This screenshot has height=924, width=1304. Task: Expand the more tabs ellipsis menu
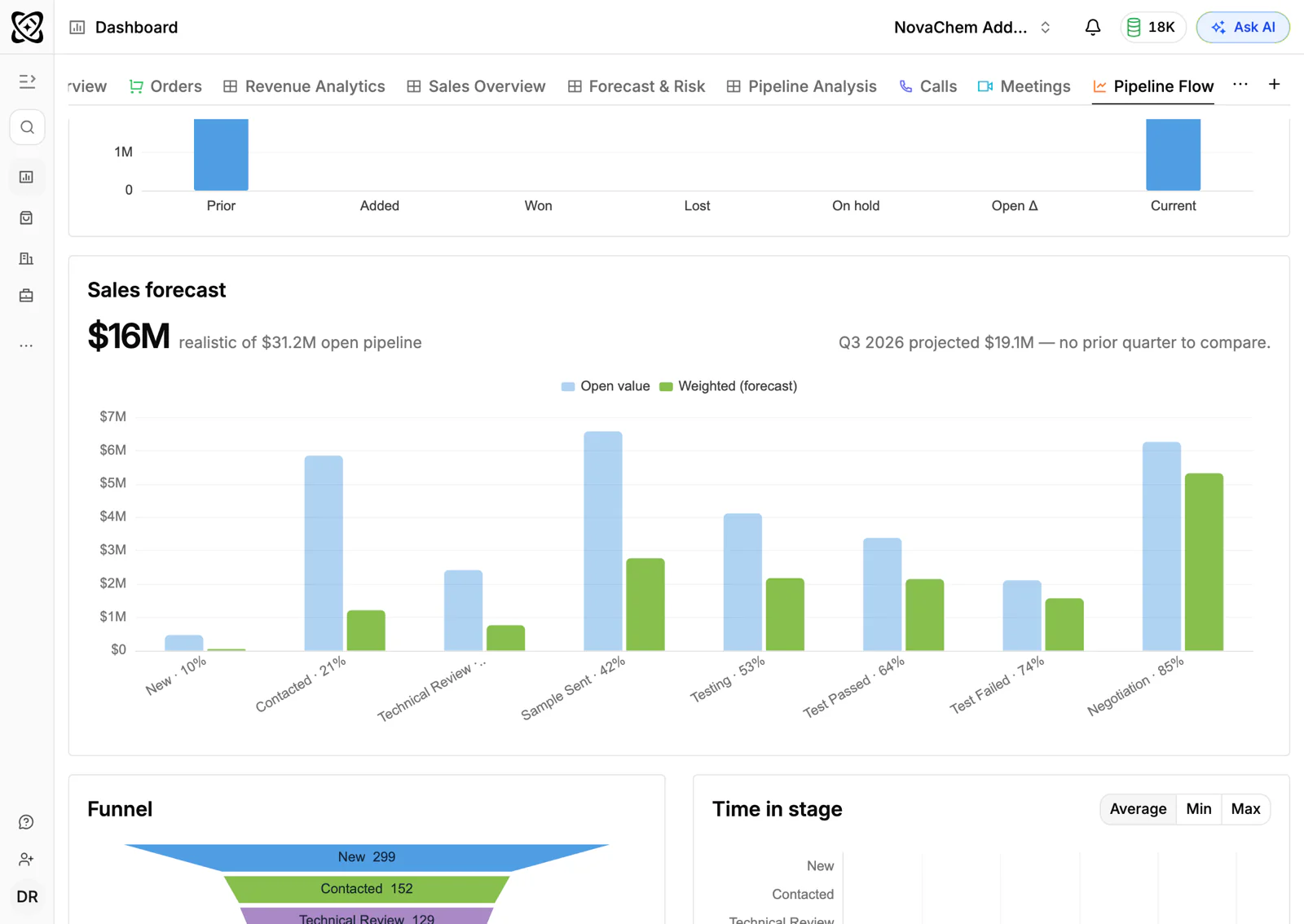click(x=1240, y=85)
